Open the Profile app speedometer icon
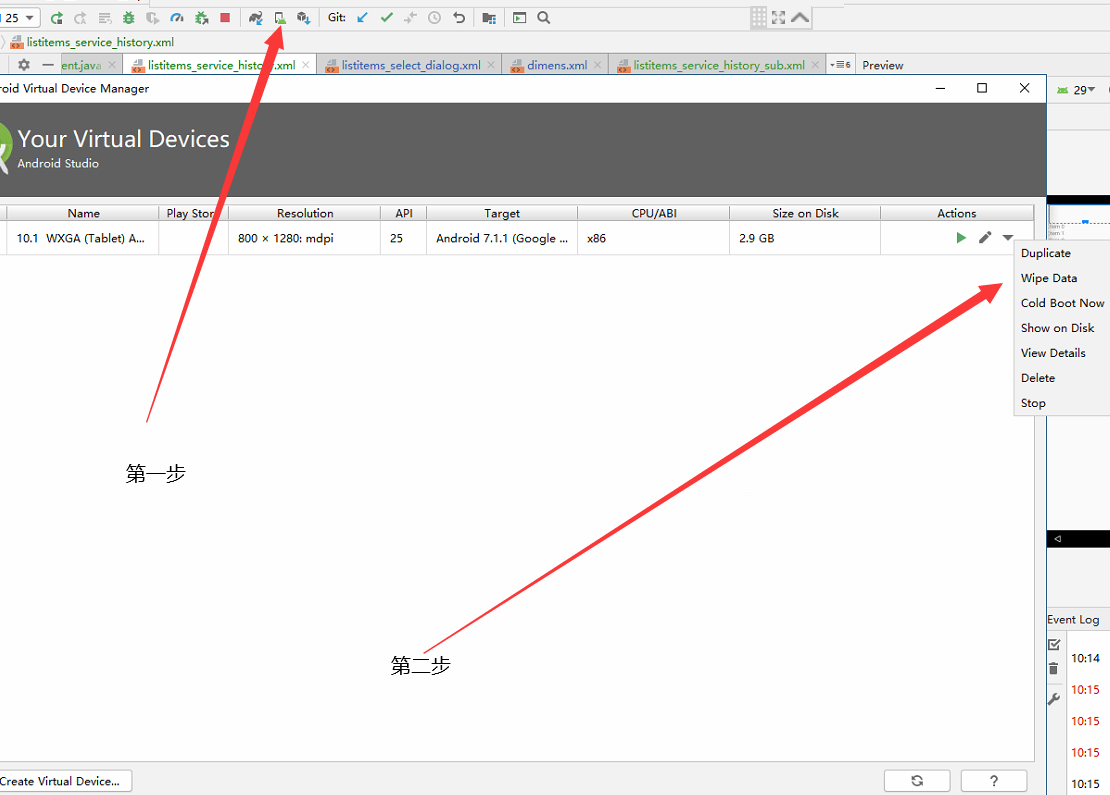Screen dimensions: 1110x795 click(177, 18)
